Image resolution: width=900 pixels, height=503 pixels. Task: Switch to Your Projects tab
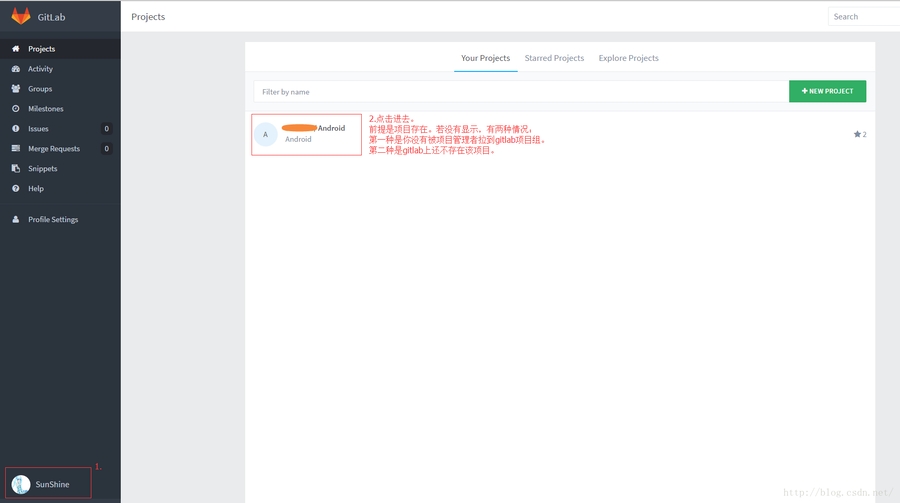(485, 58)
